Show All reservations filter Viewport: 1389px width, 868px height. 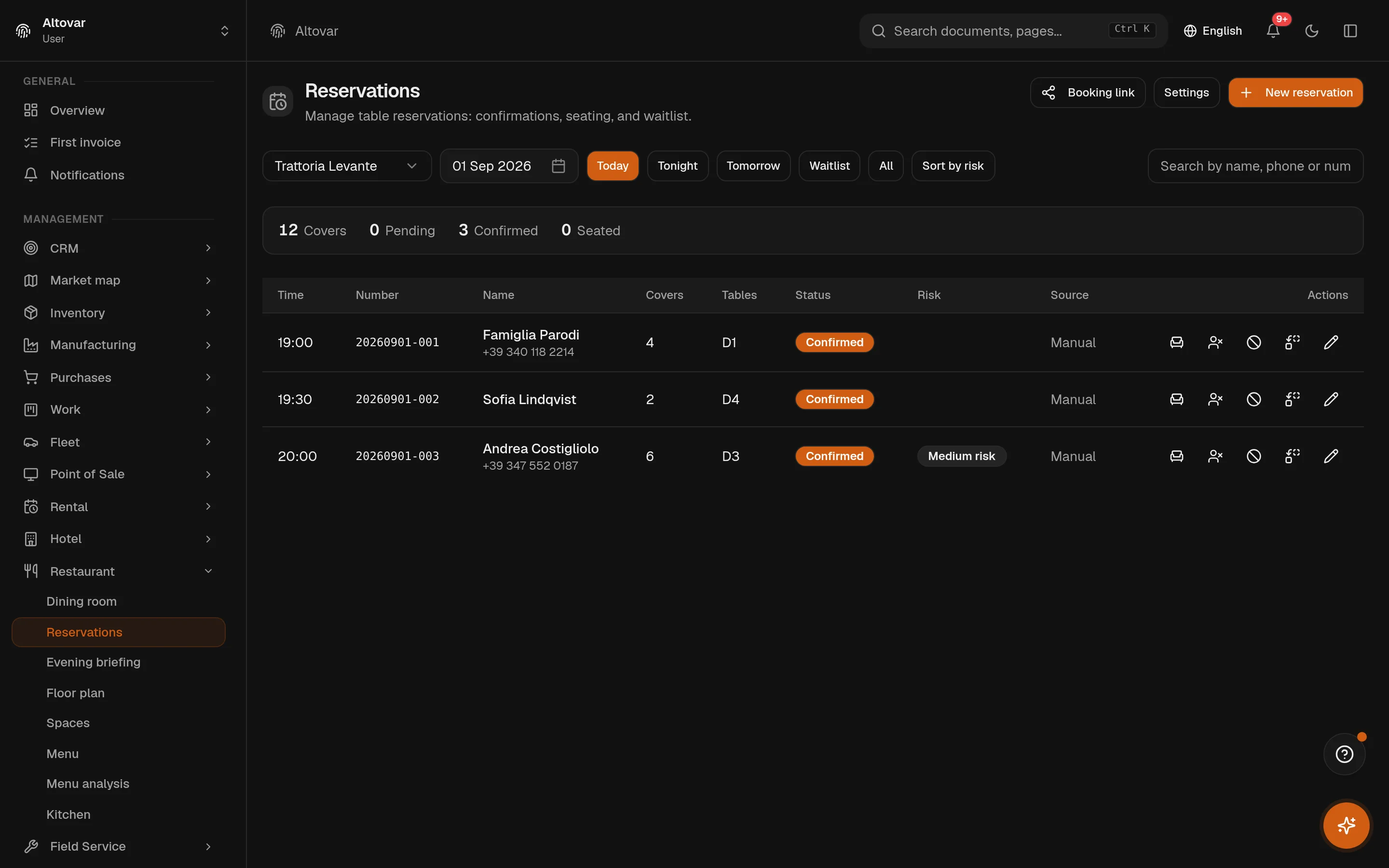(885, 166)
